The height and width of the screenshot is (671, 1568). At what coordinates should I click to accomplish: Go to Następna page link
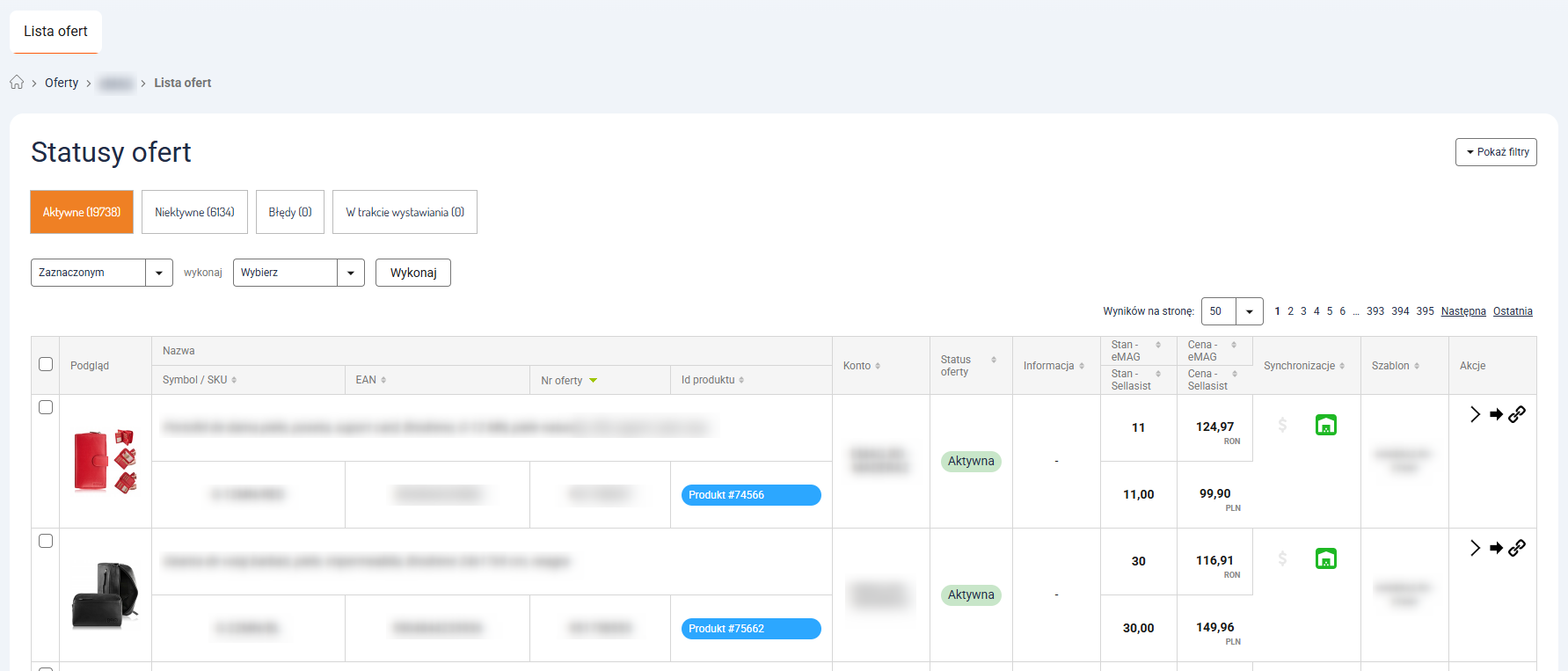coord(1462,311)
